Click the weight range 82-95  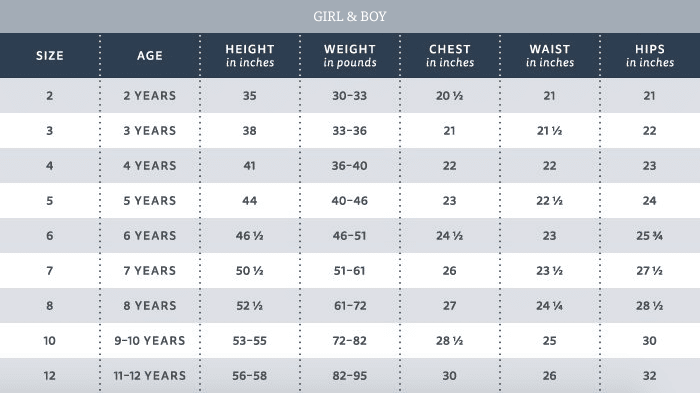350,376
